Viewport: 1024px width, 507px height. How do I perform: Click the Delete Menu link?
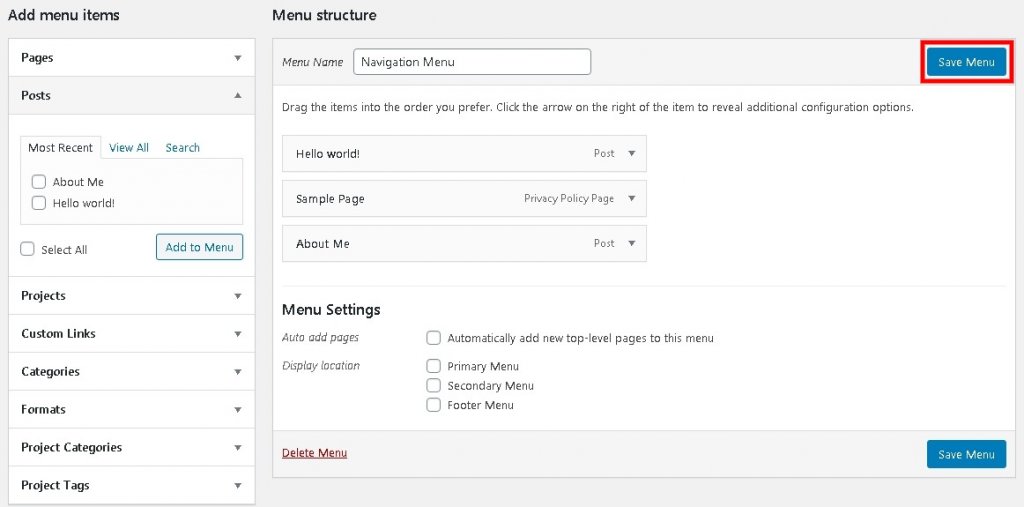[x=314, y=453]
